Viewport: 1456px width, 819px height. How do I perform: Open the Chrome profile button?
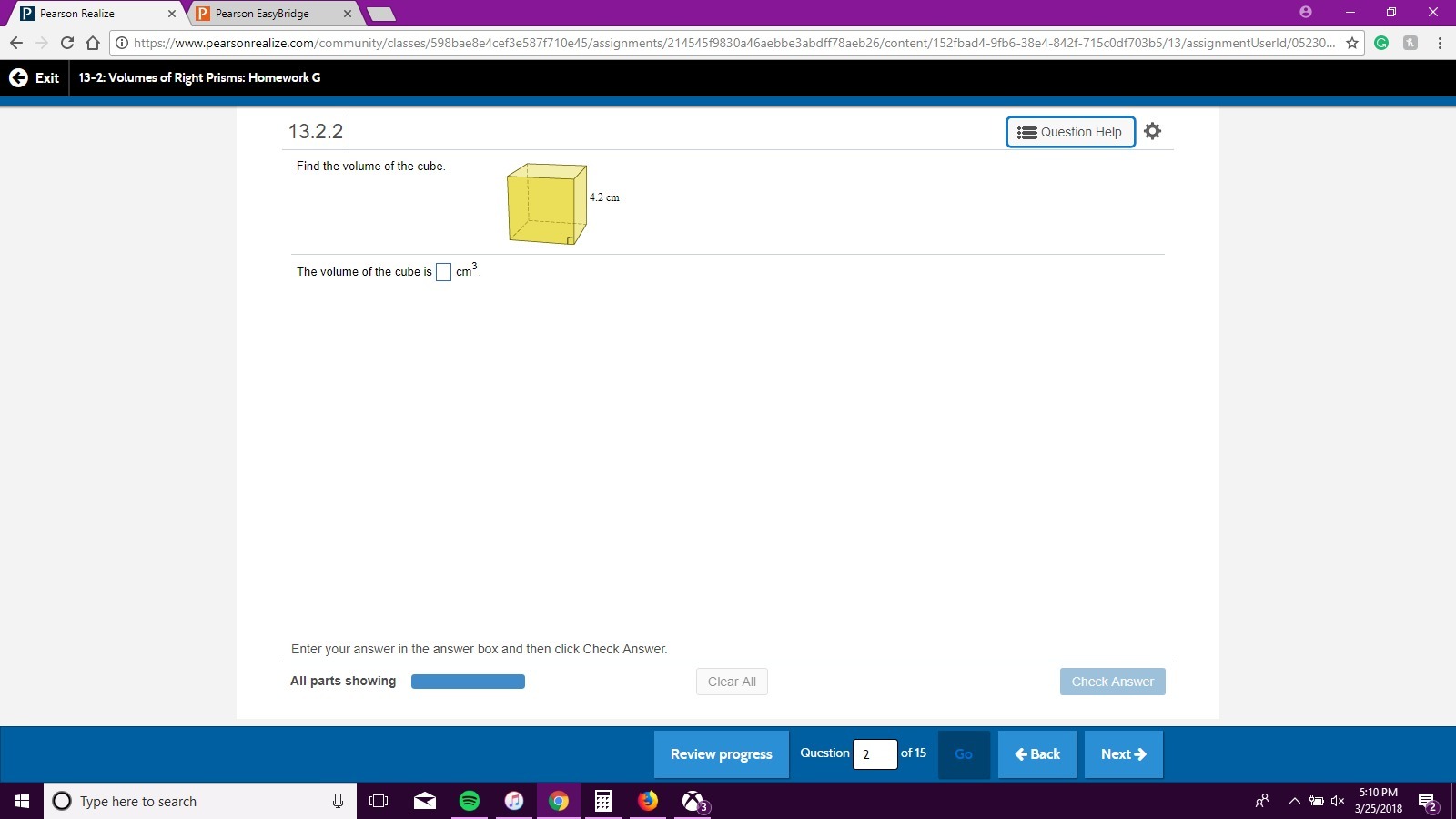coord(1306,12)
